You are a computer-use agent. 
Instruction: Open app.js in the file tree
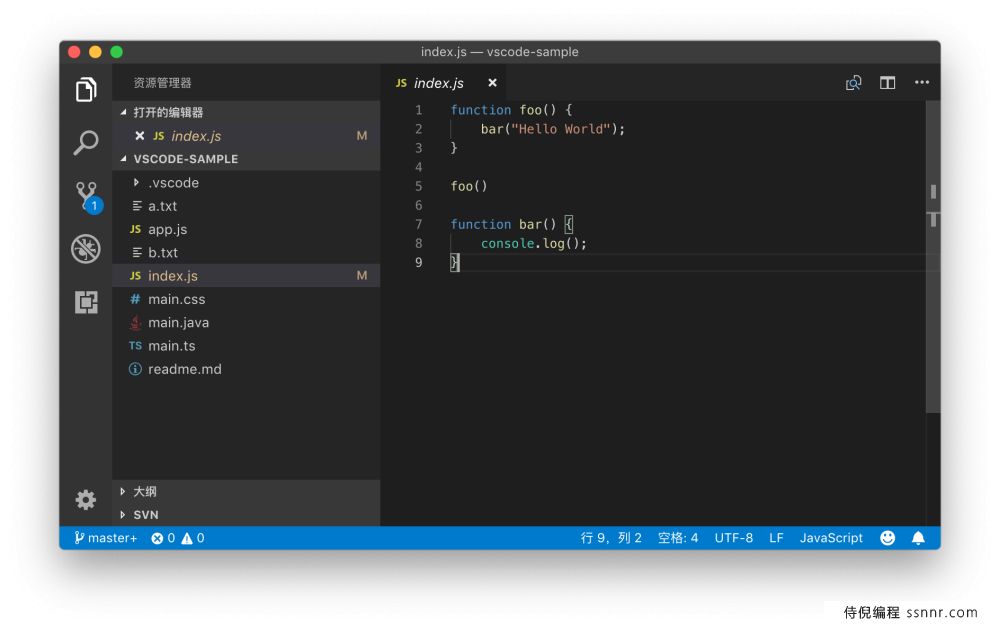[x=246, y=230]
